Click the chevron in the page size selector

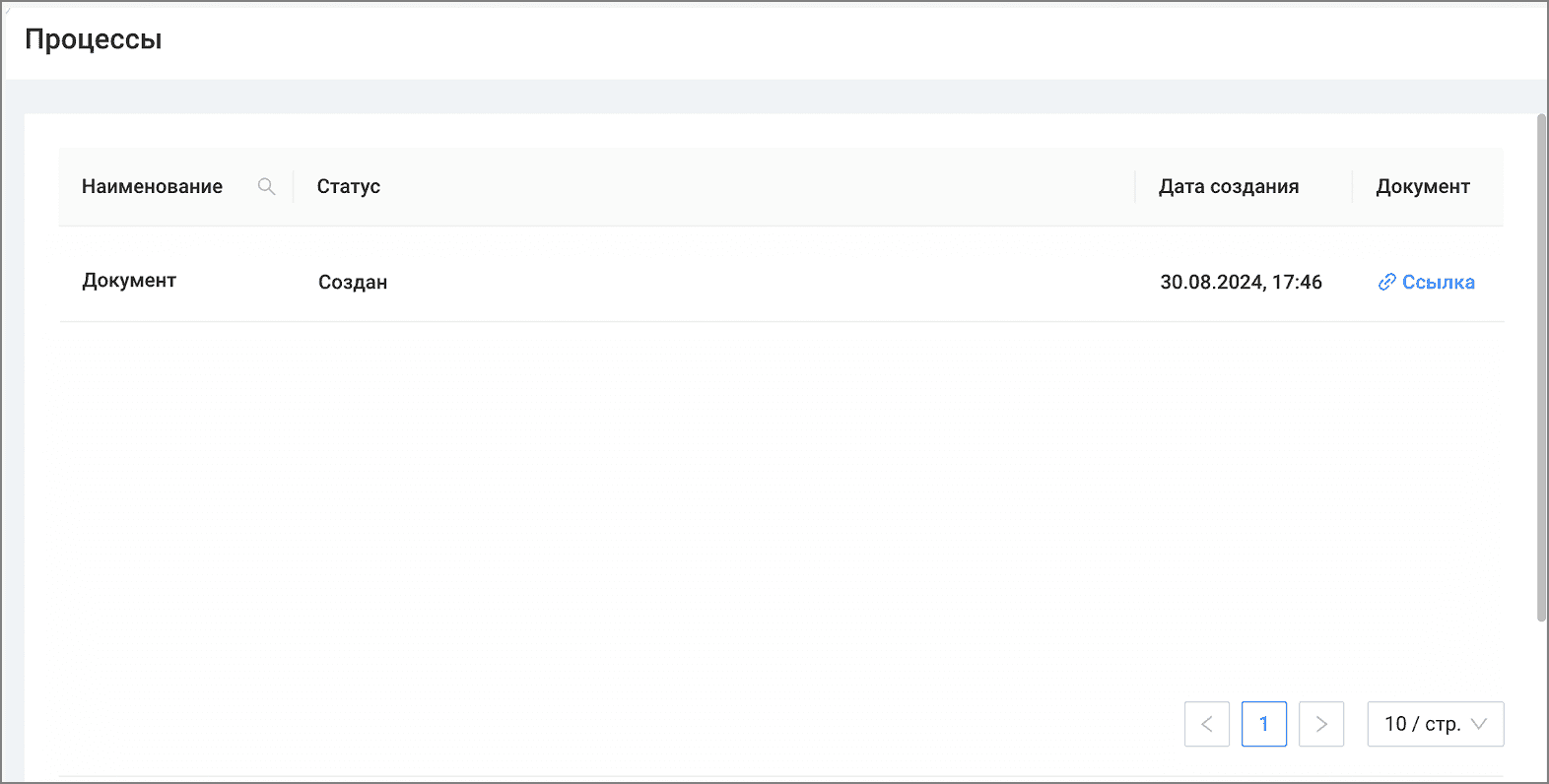[x=1478, y=724]
